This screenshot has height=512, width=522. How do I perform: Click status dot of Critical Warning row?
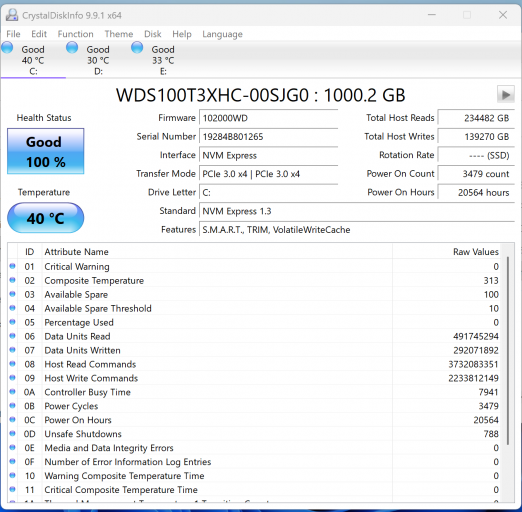[12, 266]
